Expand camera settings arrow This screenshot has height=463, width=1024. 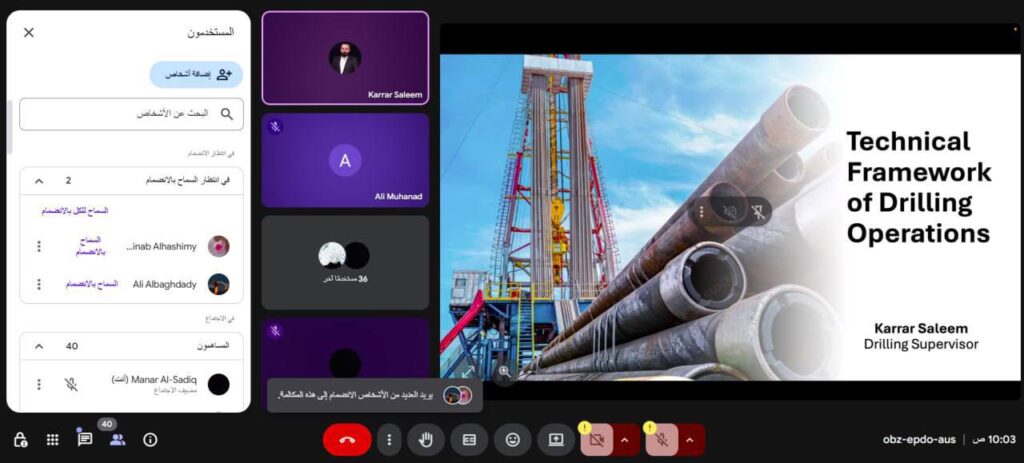pos(625,439)
